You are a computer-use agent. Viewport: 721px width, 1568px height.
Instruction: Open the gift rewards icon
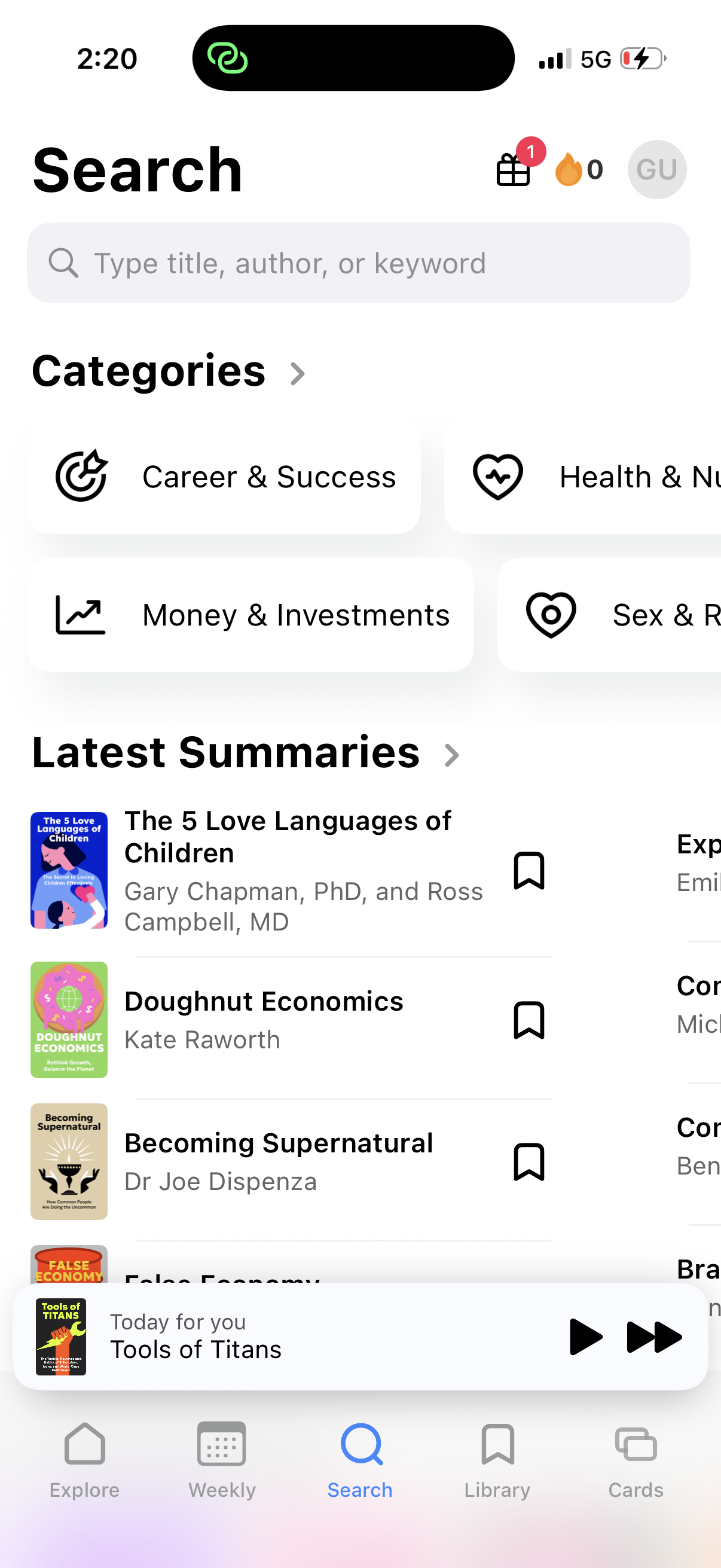tap(514, 169)
